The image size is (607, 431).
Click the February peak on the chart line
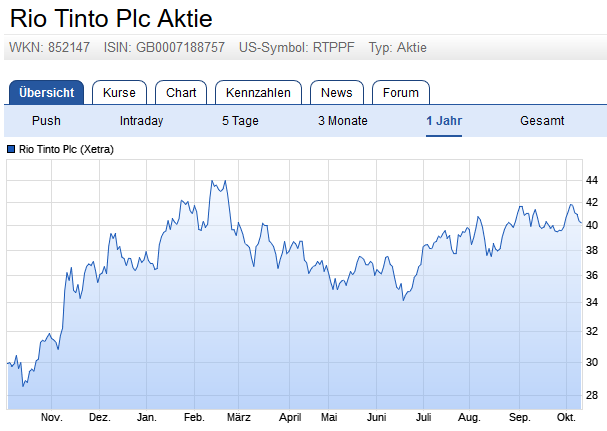[x=212, y=181]
